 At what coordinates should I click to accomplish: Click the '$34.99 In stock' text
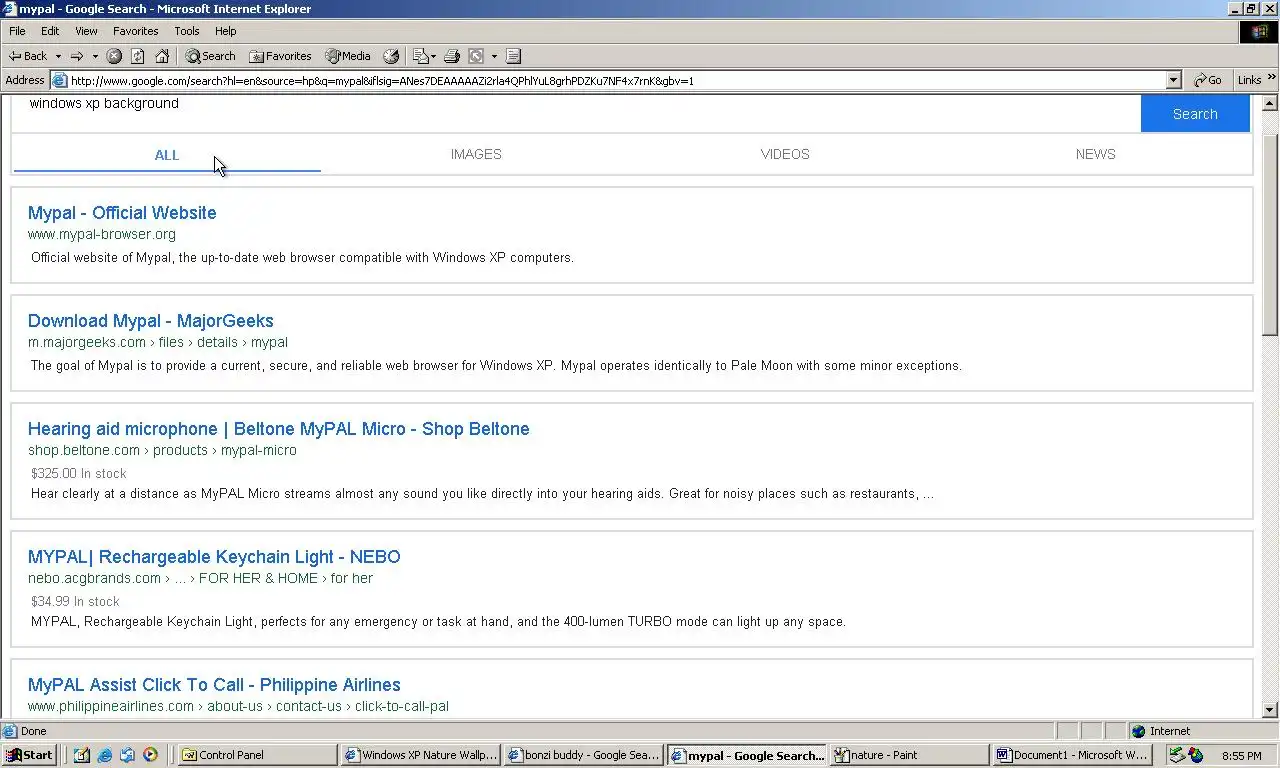pyautogui.click(x=75, y=602)
